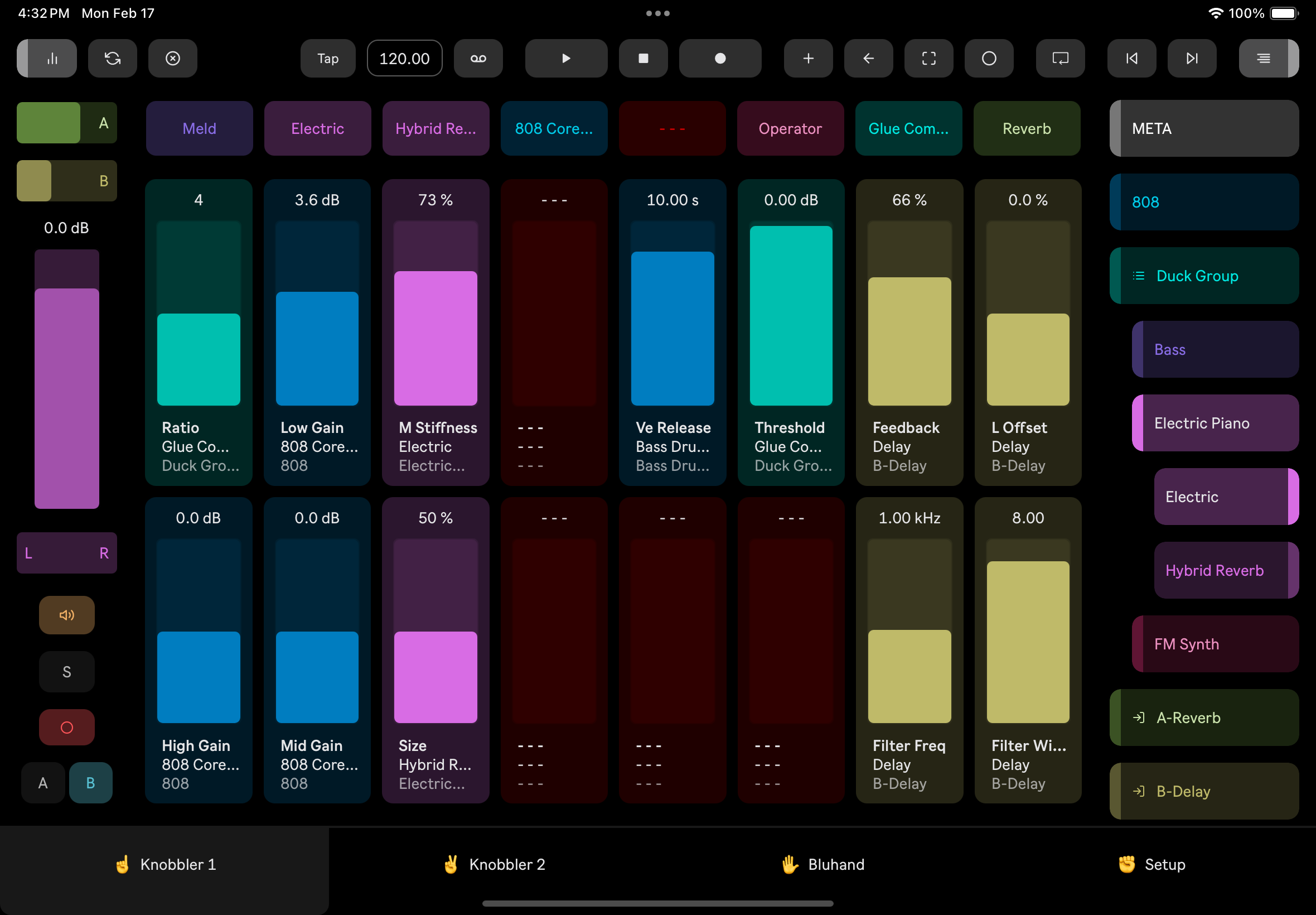
Task: Select crossfader assign B button
Action: [x=90, y=783]
